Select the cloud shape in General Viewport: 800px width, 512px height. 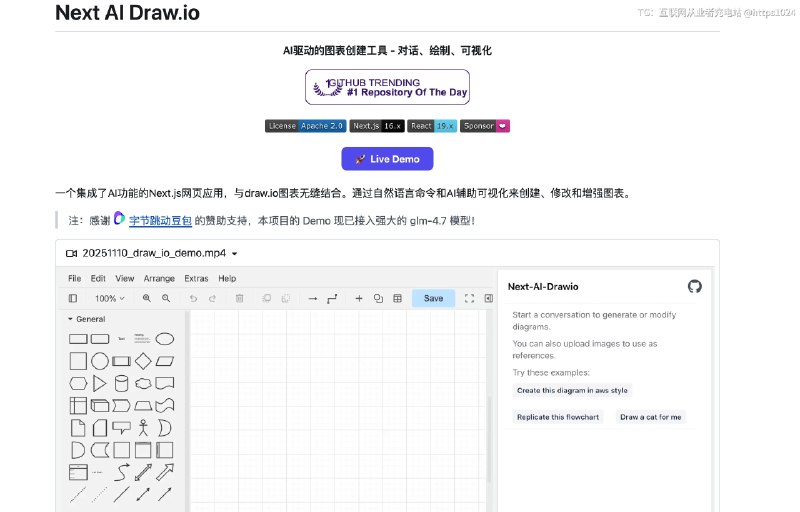click(x=143, y=383)
